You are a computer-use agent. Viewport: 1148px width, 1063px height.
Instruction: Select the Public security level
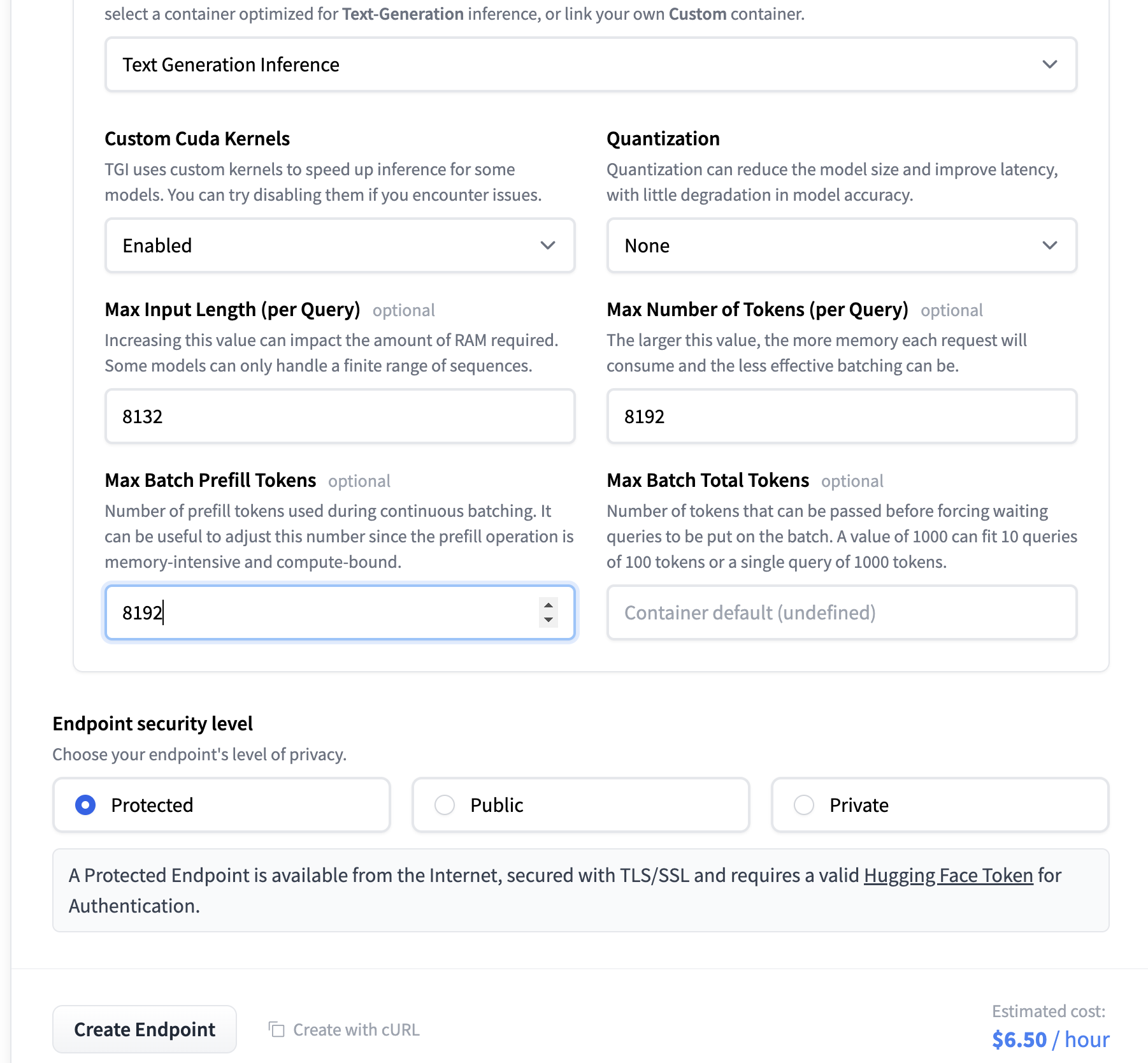coord(445,805)
